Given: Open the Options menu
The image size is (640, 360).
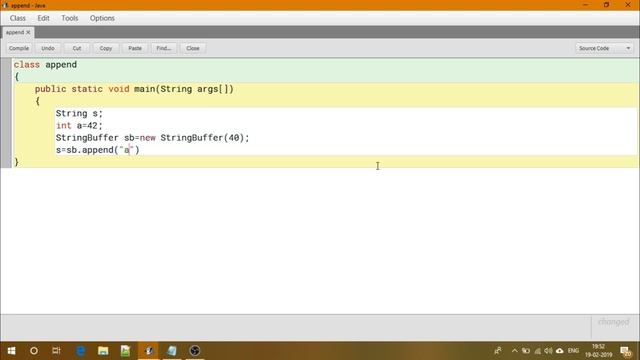Looking at the screenshot, I should click(102, 18).
